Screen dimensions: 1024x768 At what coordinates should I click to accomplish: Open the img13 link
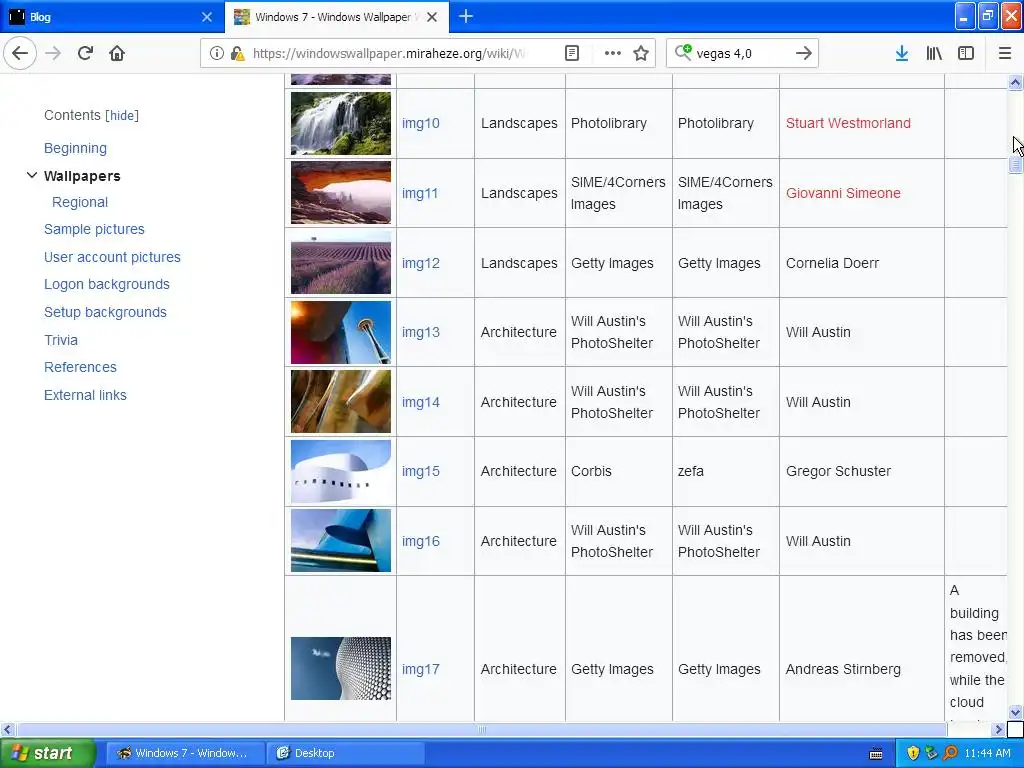point(421,332)
